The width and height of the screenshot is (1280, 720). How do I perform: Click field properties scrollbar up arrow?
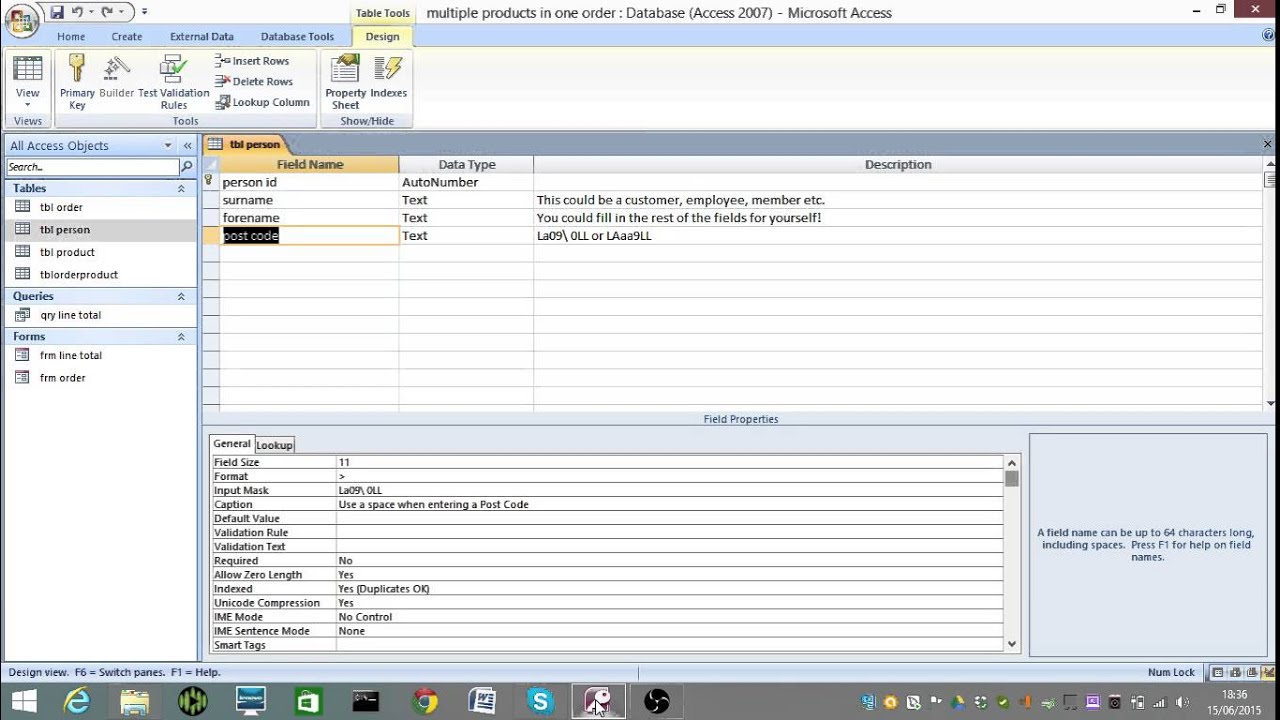(1012, 463)
